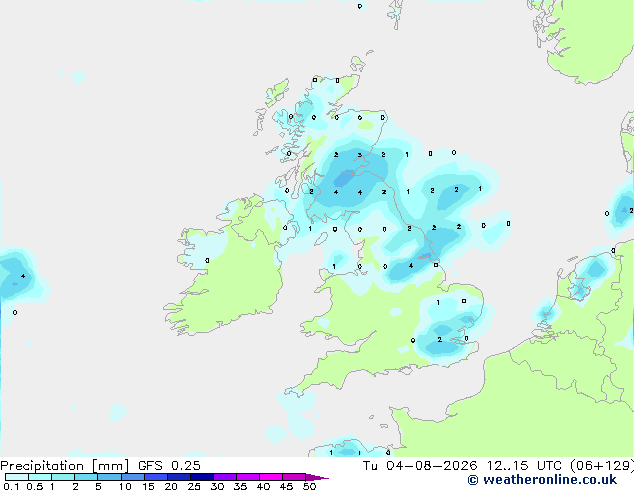
Task: Pick the 10–15 mm blue legend swatch
Action: 133,477
